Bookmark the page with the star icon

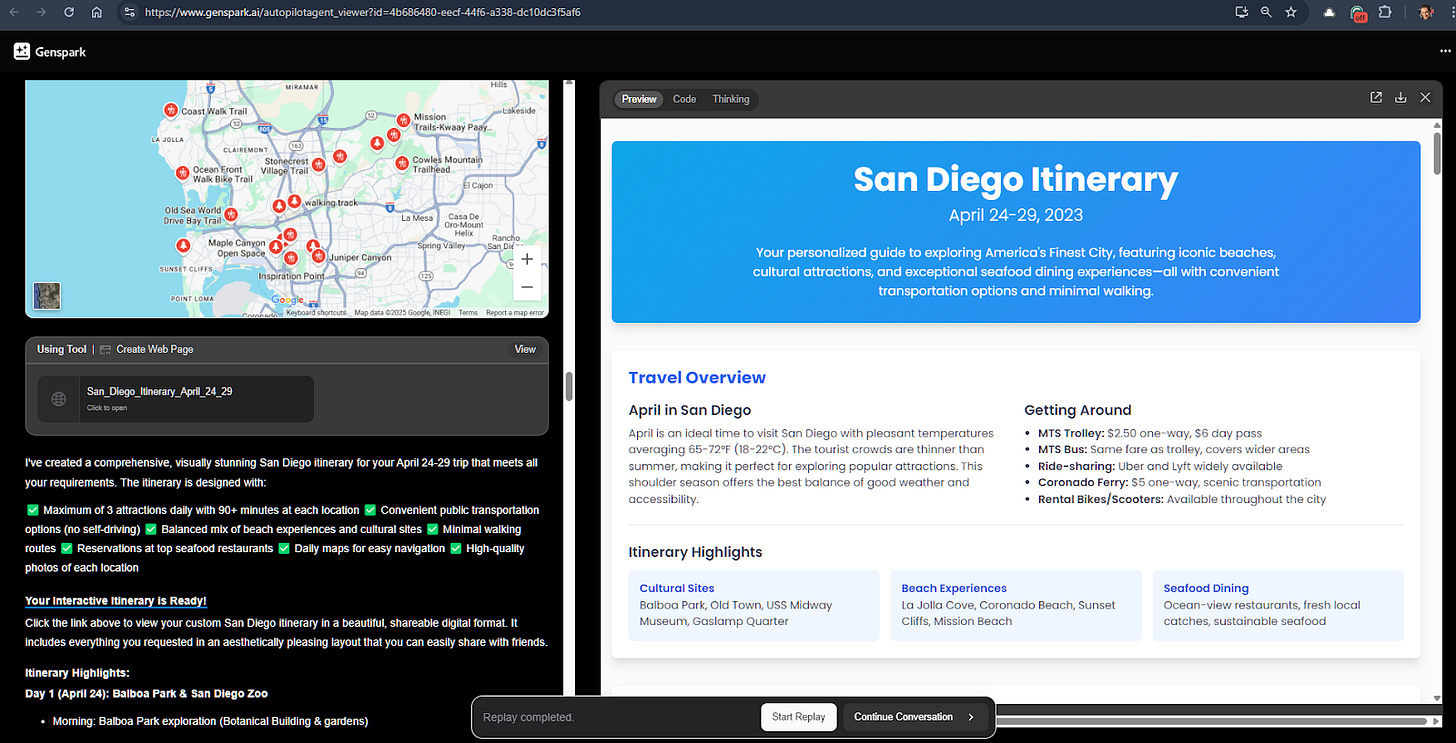point(1291,12)
